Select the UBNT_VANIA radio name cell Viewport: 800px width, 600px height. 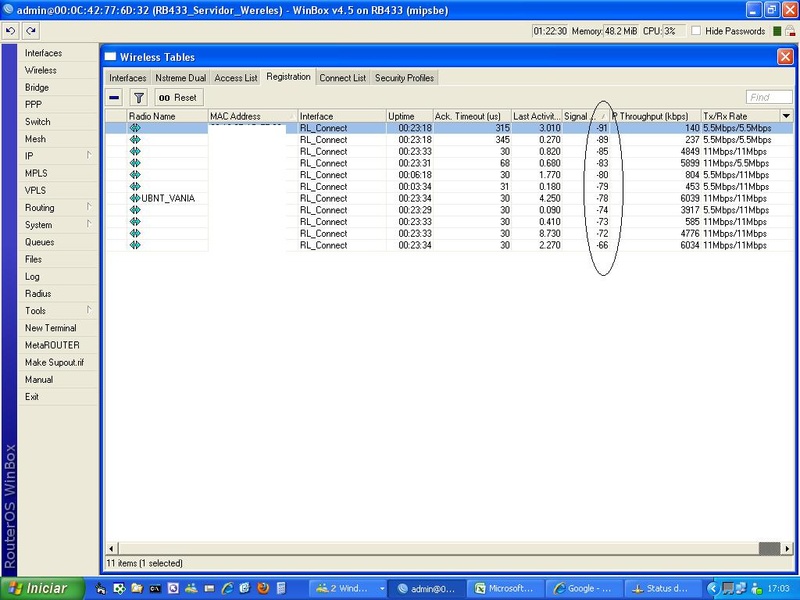tap(168, 198)
